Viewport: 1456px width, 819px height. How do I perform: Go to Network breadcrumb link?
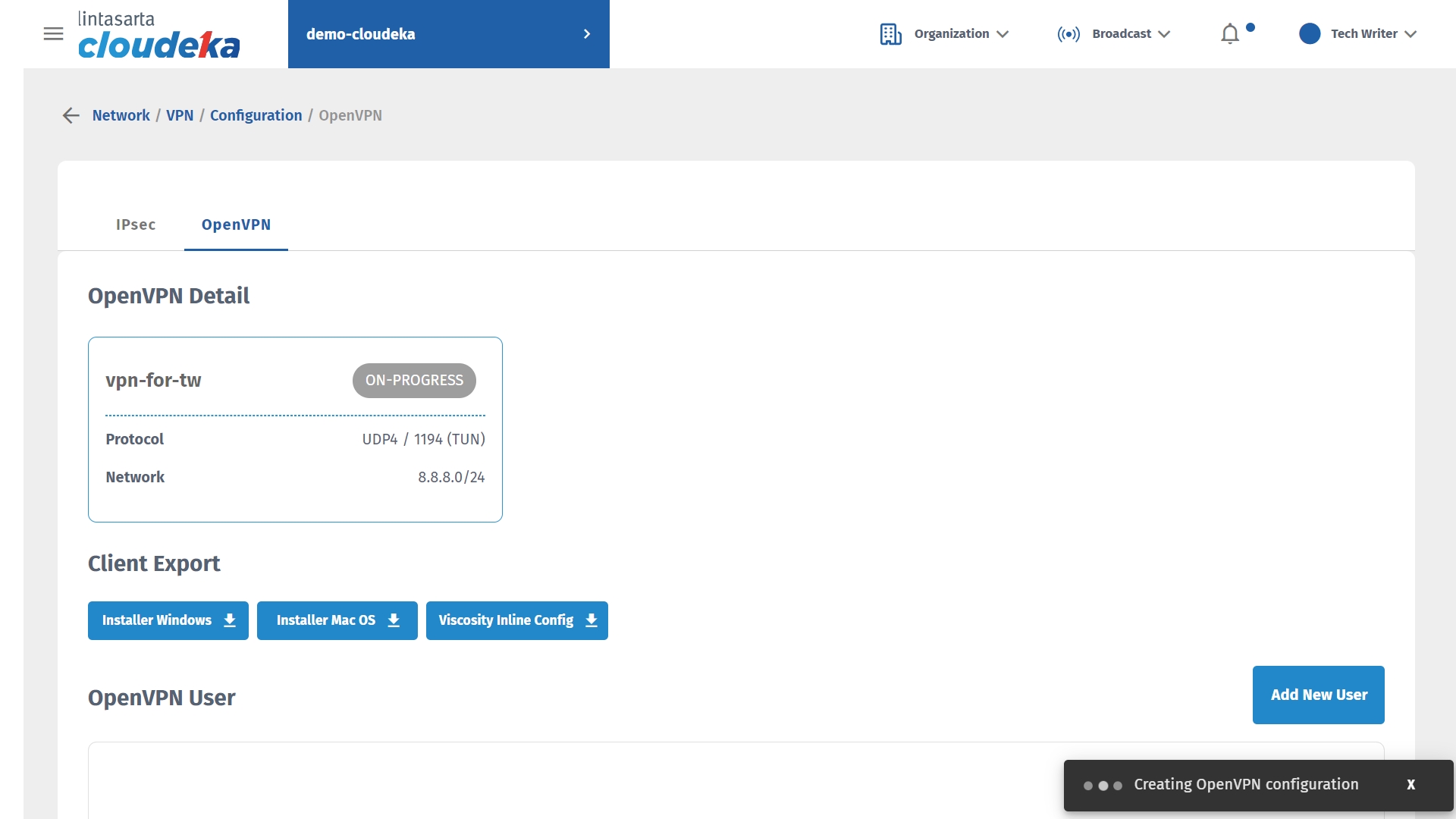pos(121,115)
